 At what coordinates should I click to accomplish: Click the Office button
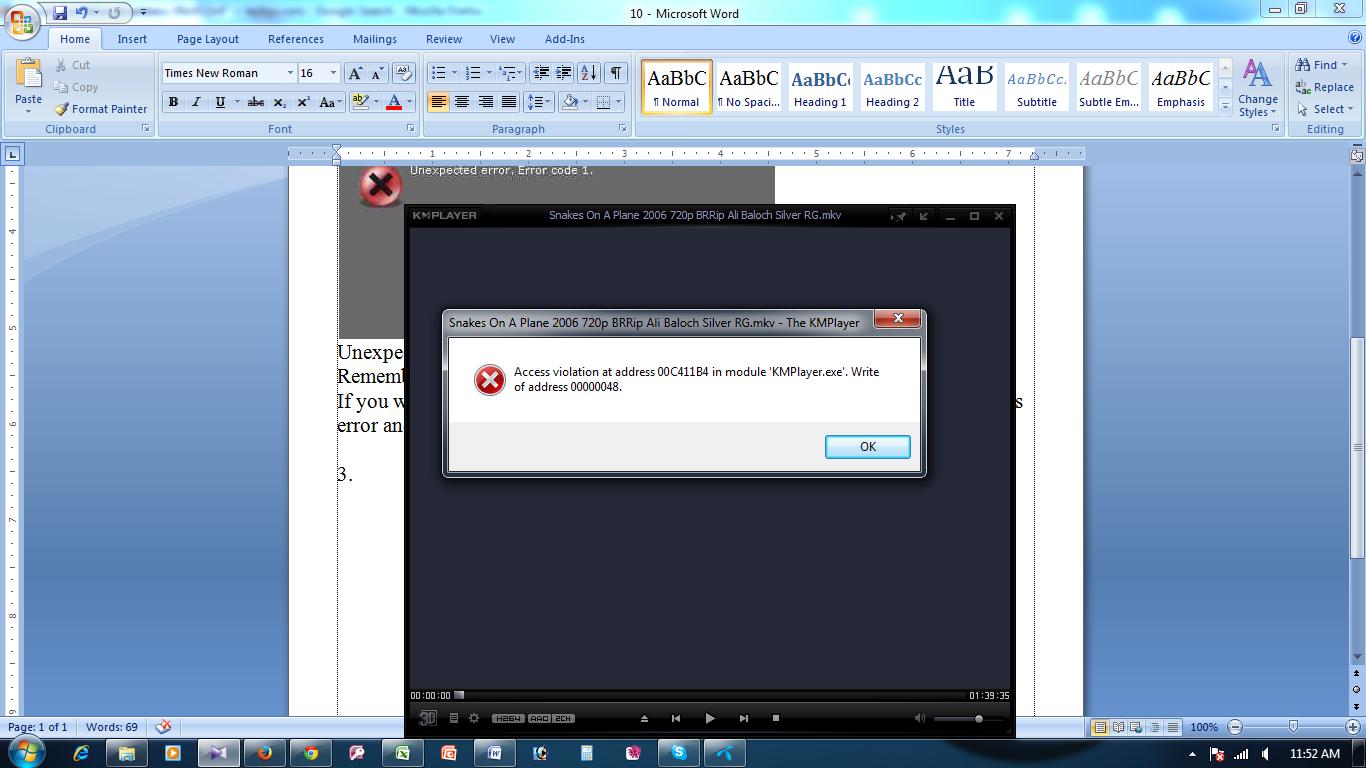[22, 20]
